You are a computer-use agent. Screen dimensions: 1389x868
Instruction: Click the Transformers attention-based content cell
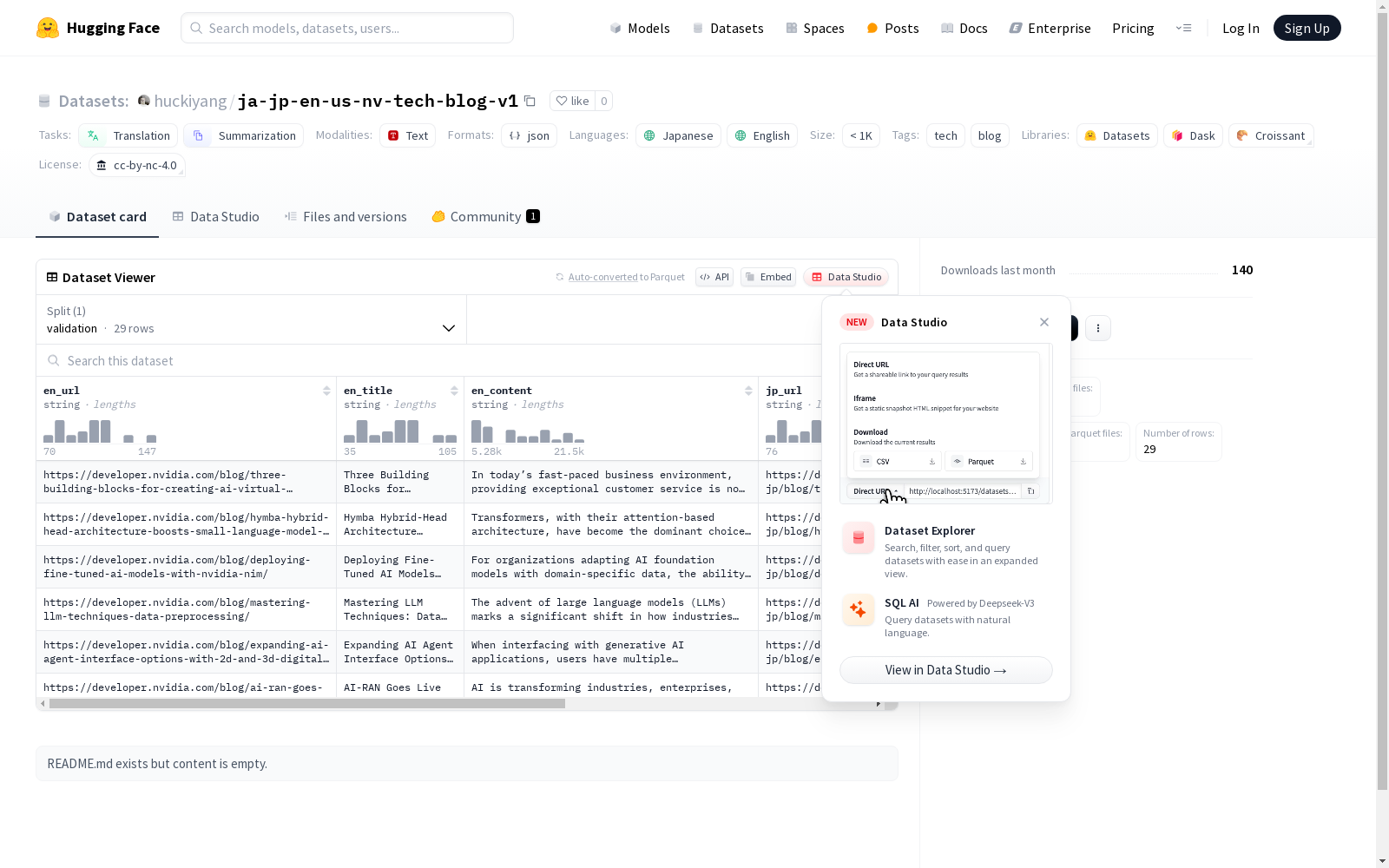coord(611,524)
